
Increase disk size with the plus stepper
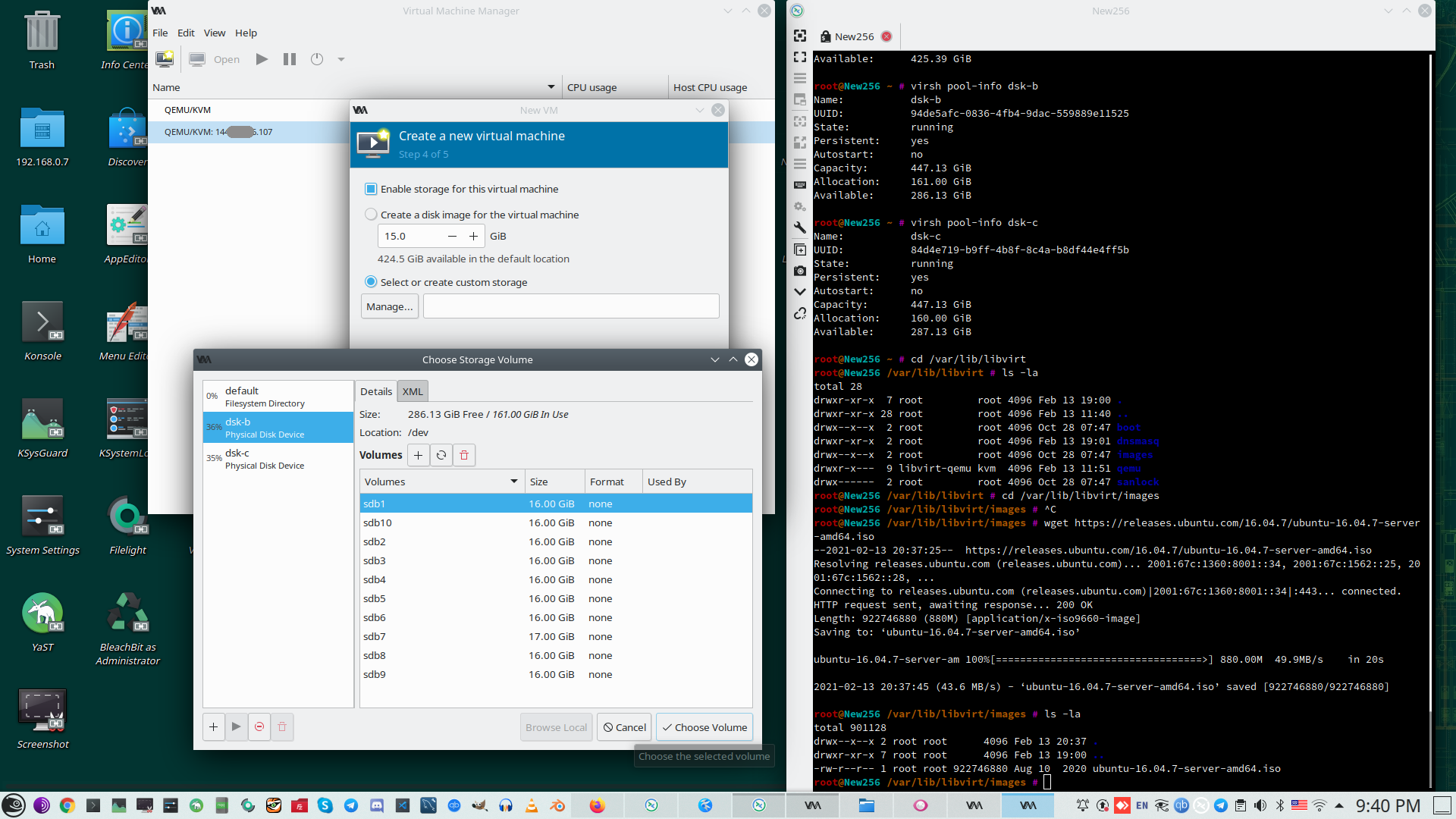[473, 236]
